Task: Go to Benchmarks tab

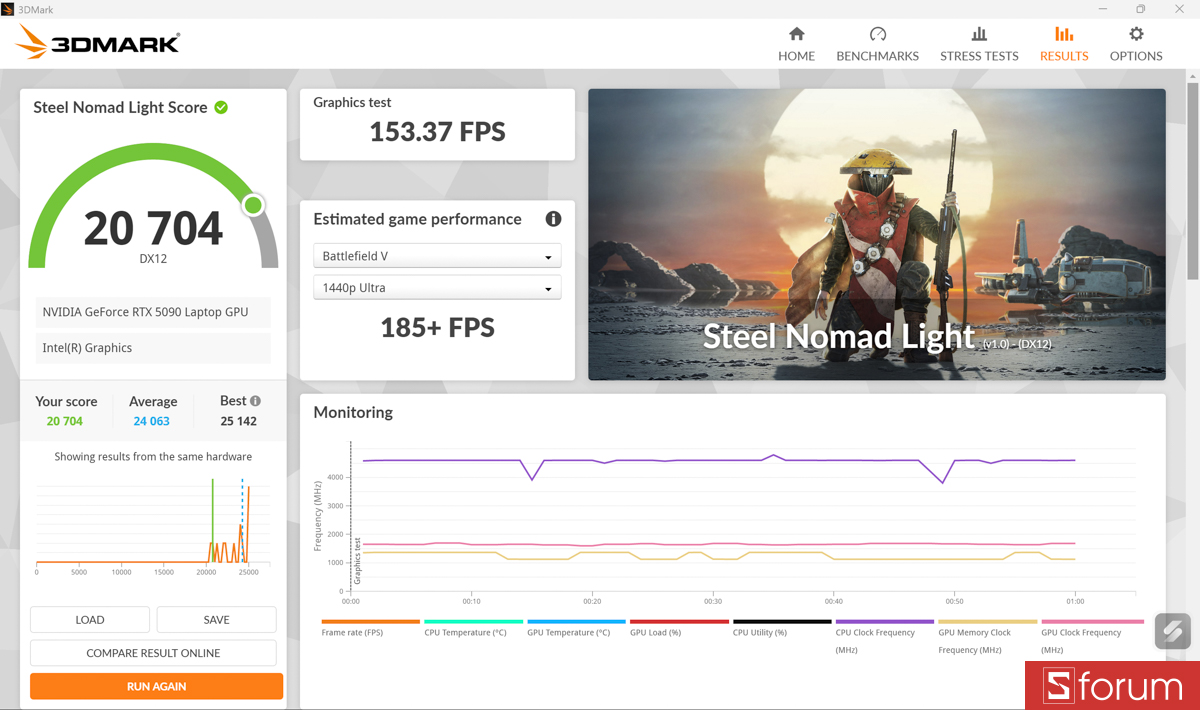Action: click(877, 44)
